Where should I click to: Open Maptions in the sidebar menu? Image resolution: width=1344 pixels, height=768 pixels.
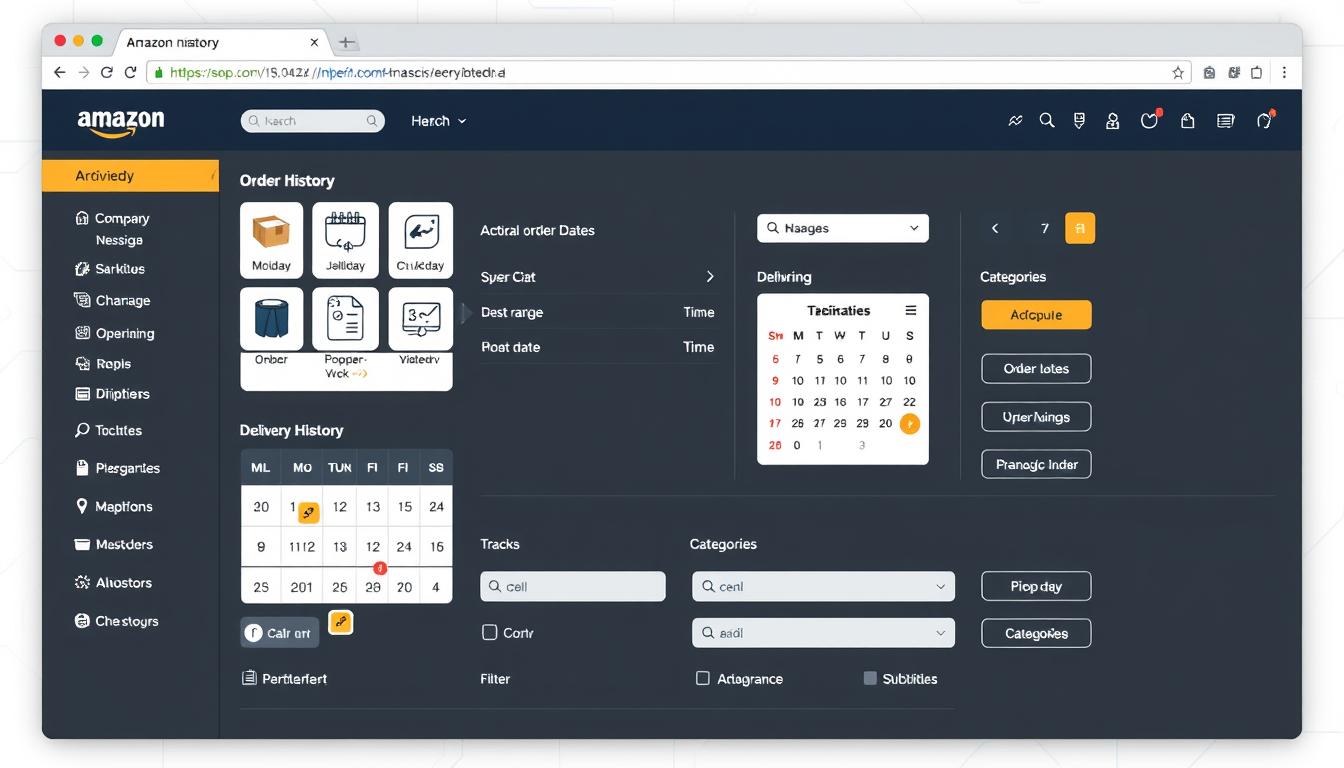tap(123, 507)
